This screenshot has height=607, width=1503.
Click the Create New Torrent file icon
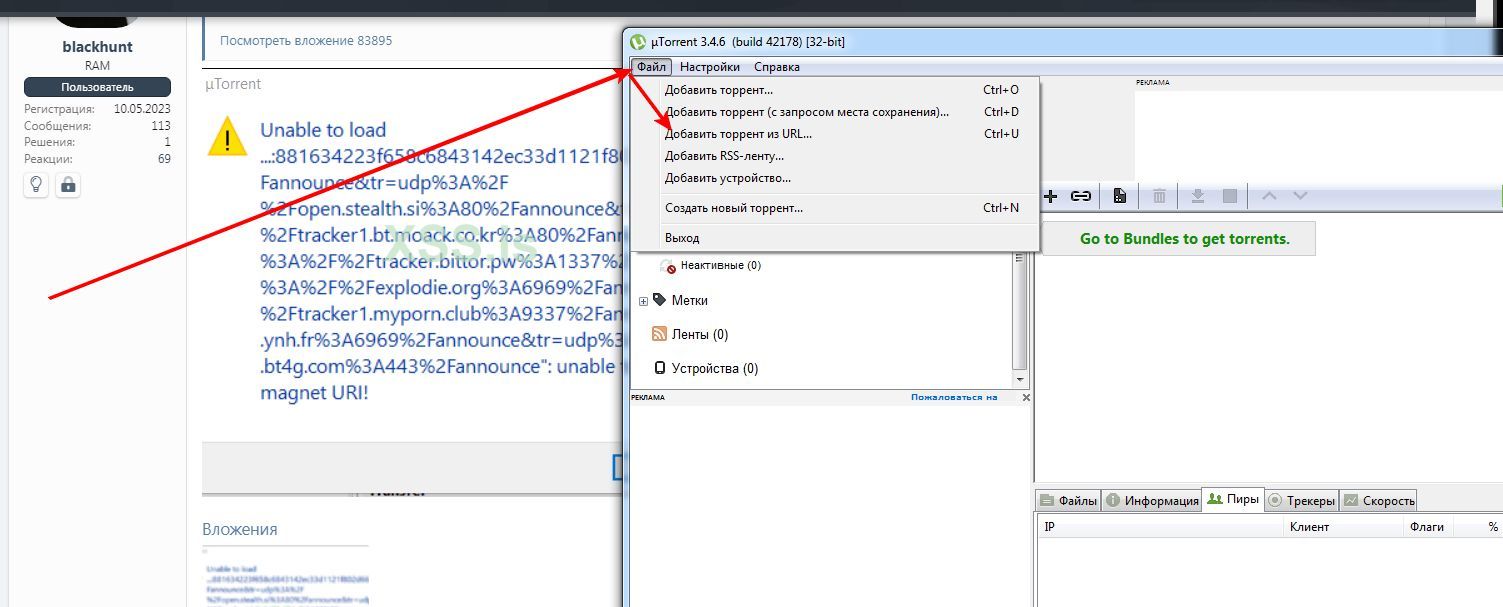pyautogui.click(x=1120, y=196)
